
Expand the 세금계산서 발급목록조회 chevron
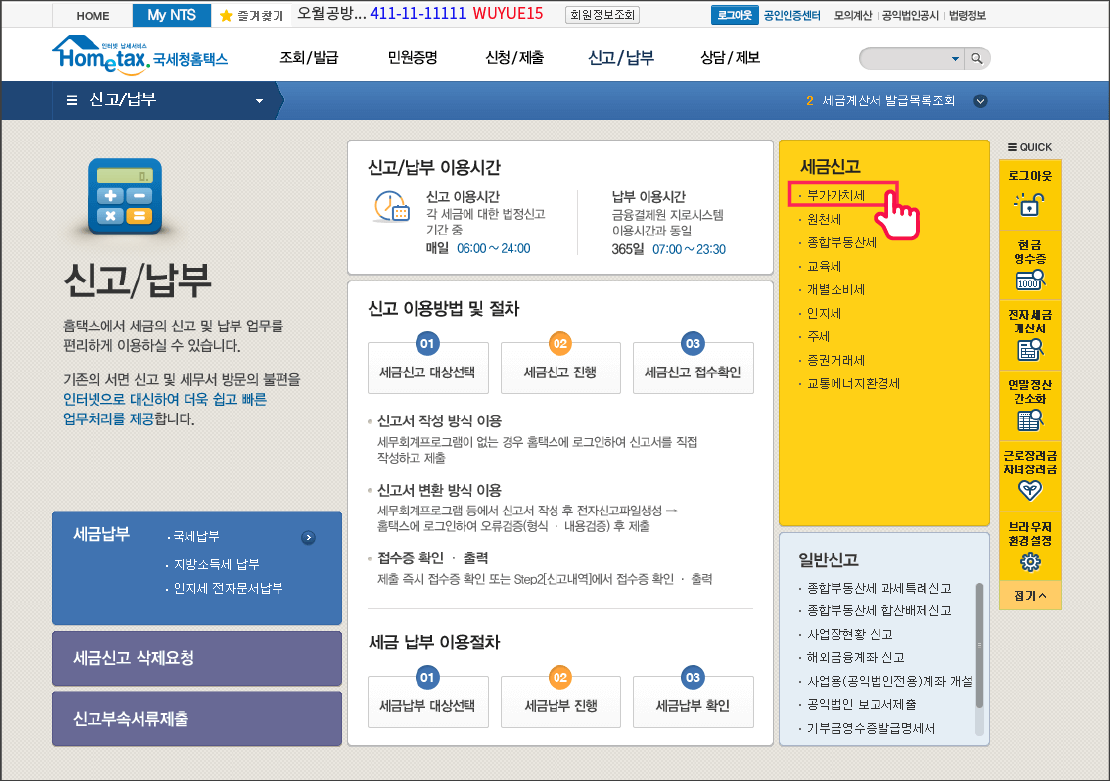[x=981, y=101]
